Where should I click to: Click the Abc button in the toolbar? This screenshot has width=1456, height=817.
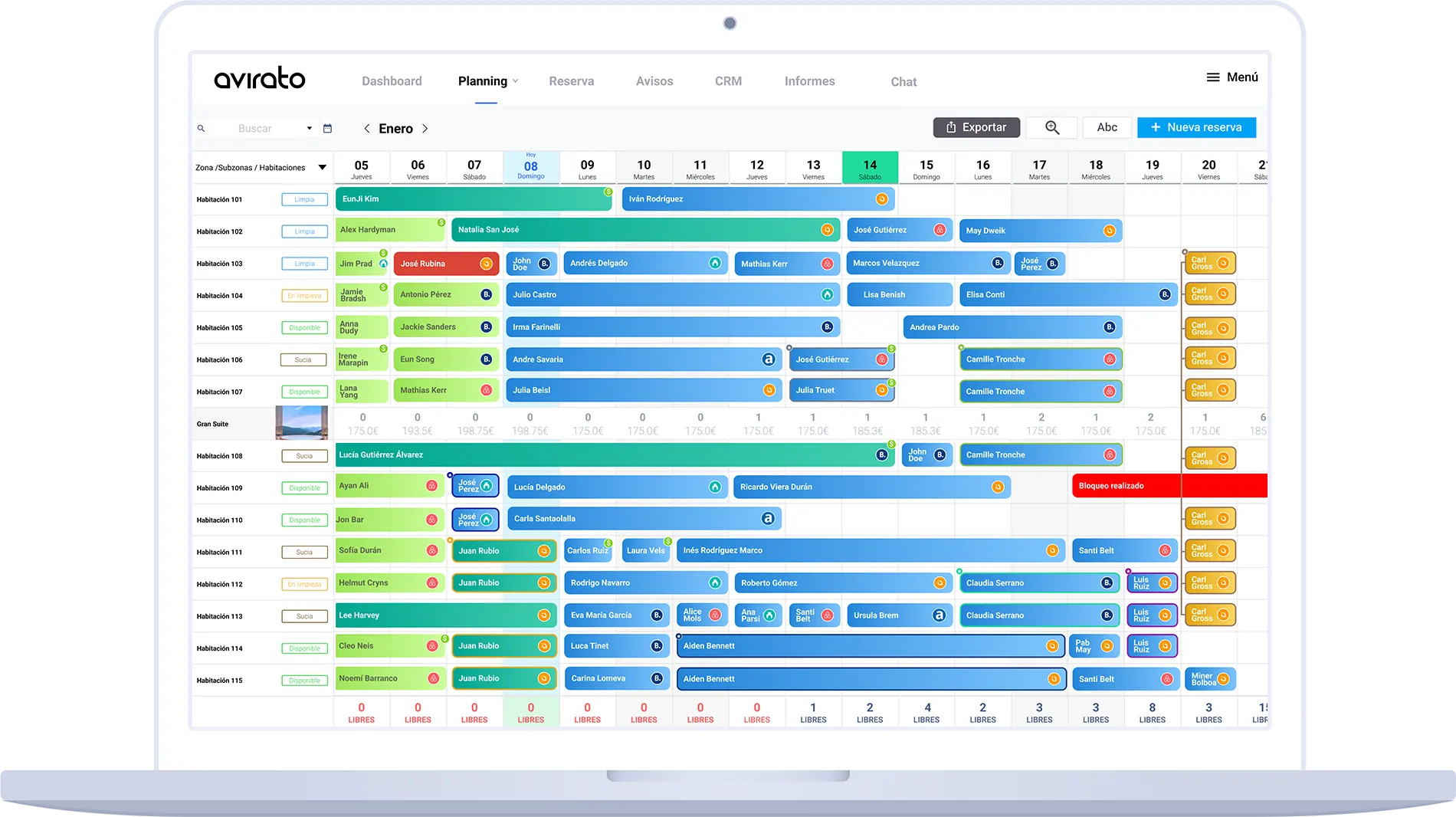[x=1107, y=127]
